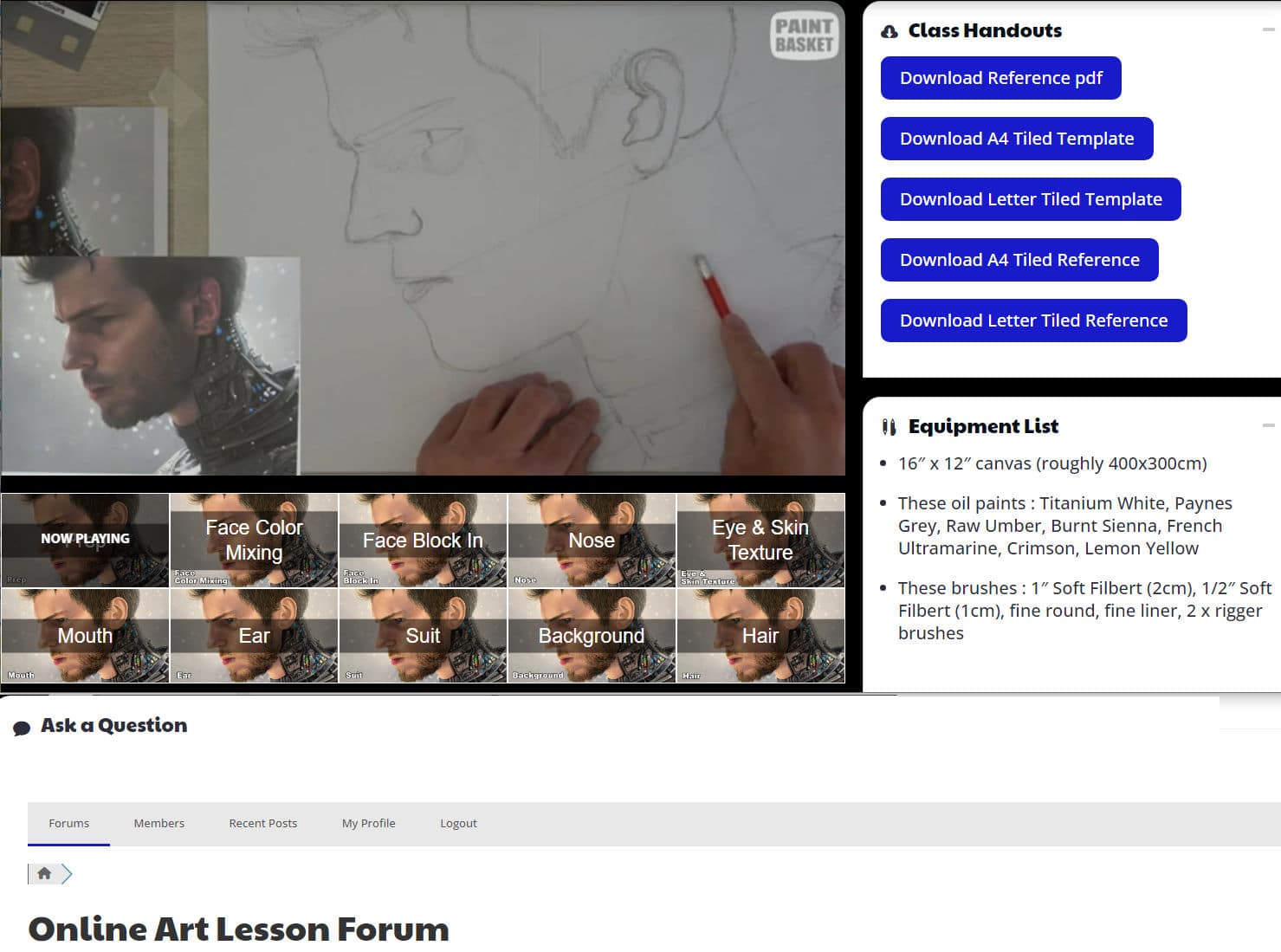
Task: Click the cloud download icon beside Class Handouts
Action: pyautogui.click(x=888, y=29)
